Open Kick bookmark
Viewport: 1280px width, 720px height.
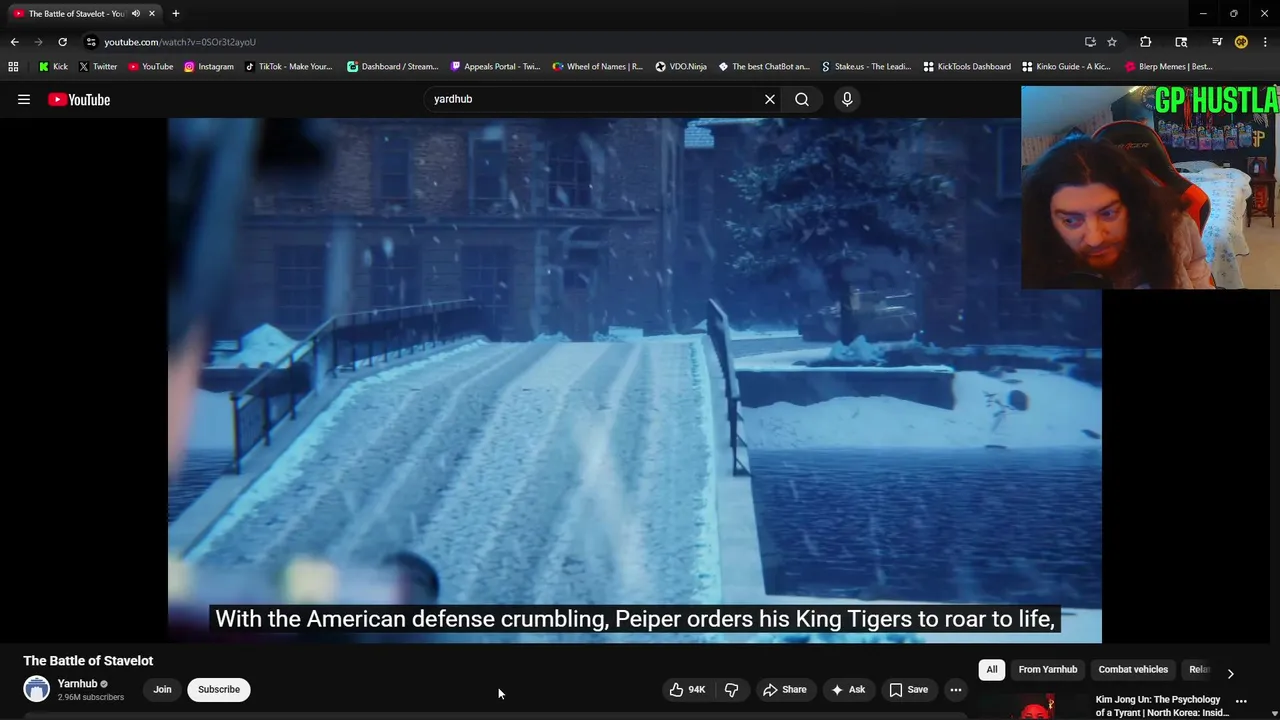(x=53, y=67)
